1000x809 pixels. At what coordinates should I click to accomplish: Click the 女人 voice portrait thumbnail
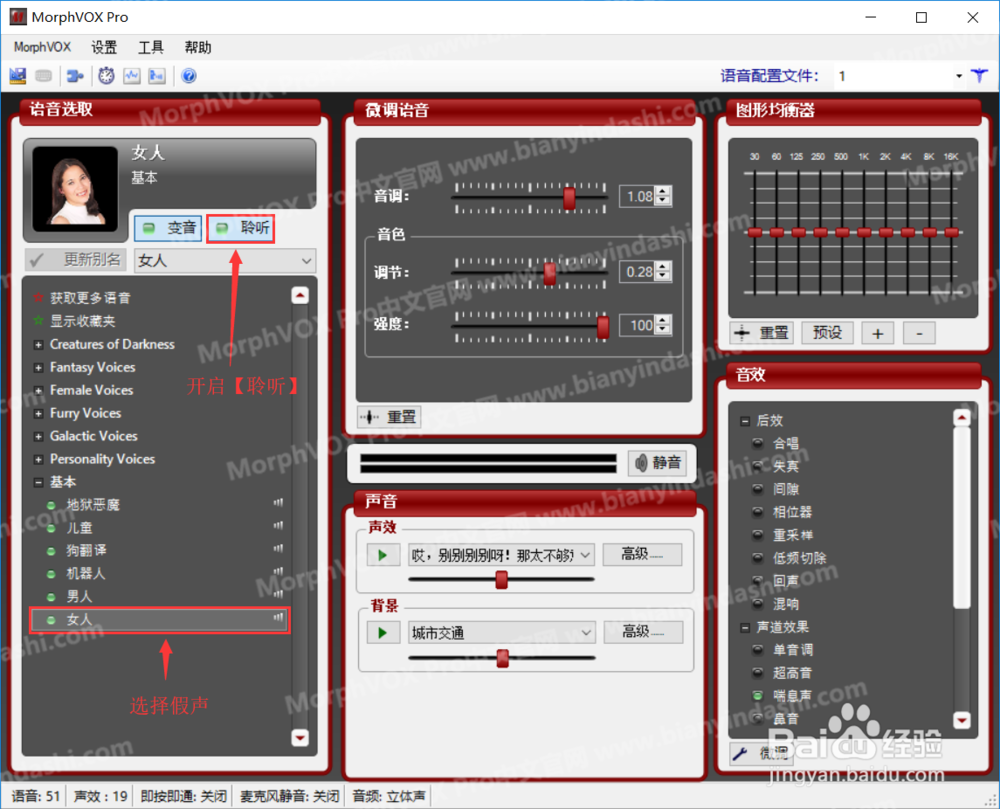click(75, 189)
